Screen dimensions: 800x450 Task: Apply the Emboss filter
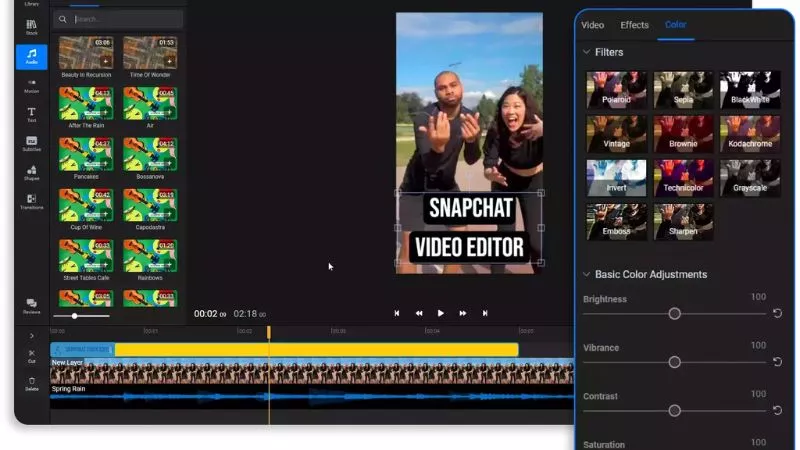coord(616,222)
